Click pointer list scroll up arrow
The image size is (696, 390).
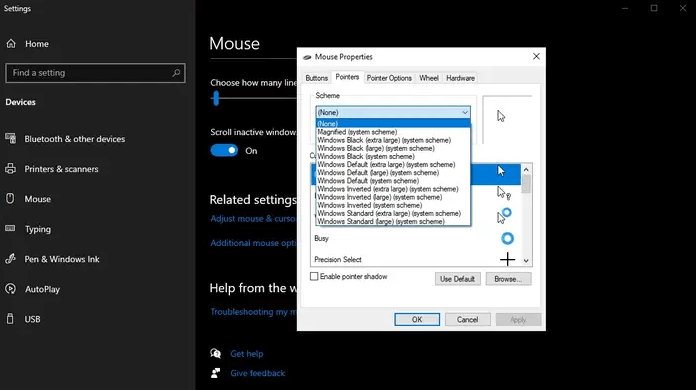click(x=526, y=169)
